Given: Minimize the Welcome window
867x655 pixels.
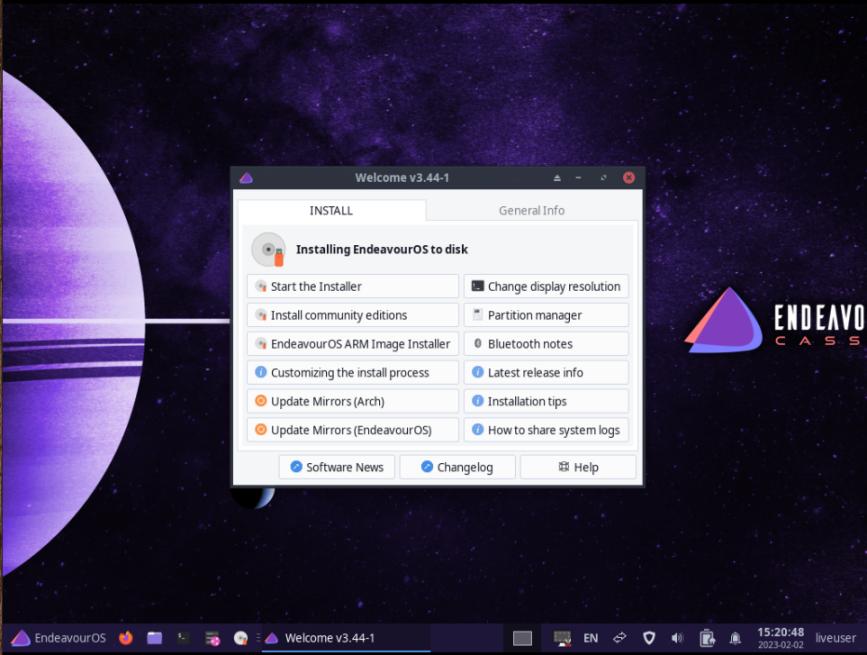Looking at the screenshot, I should (578, 178).
